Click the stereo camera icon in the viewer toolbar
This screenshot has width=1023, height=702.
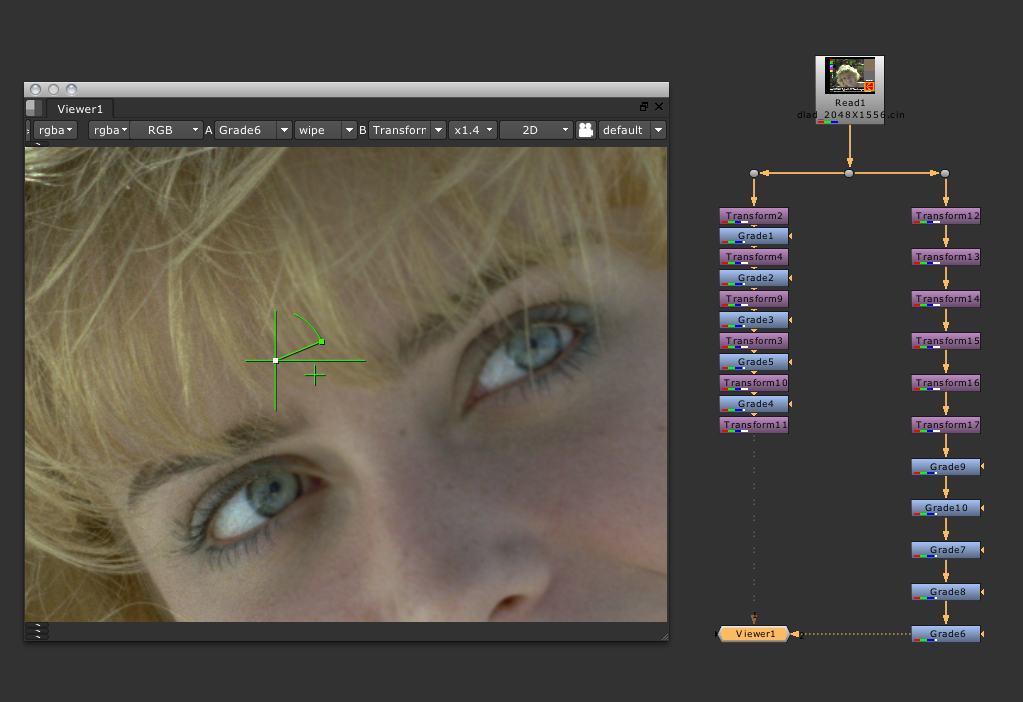point(585,129)
